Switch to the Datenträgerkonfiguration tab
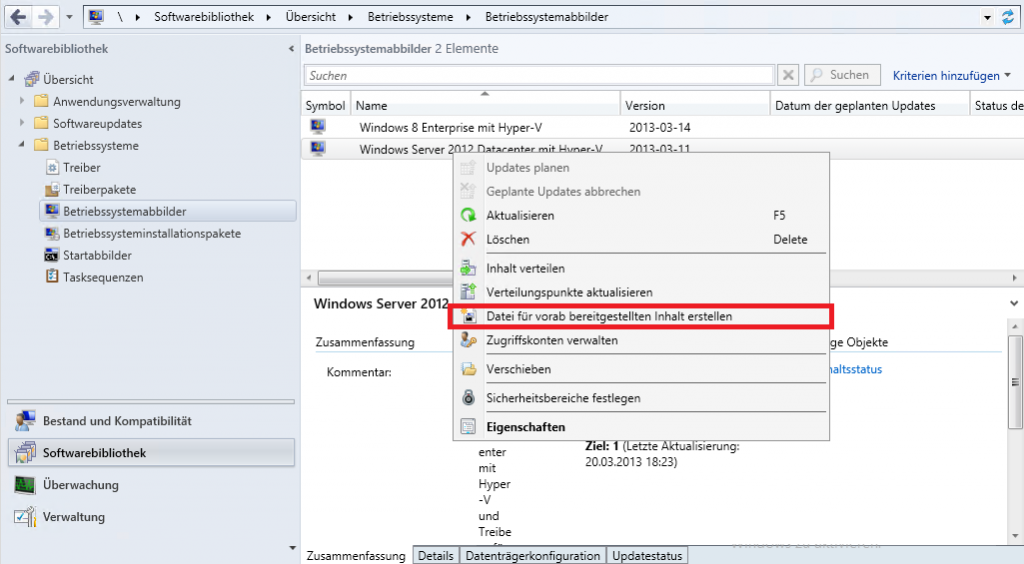The image size is (1024, 564). 533,556
